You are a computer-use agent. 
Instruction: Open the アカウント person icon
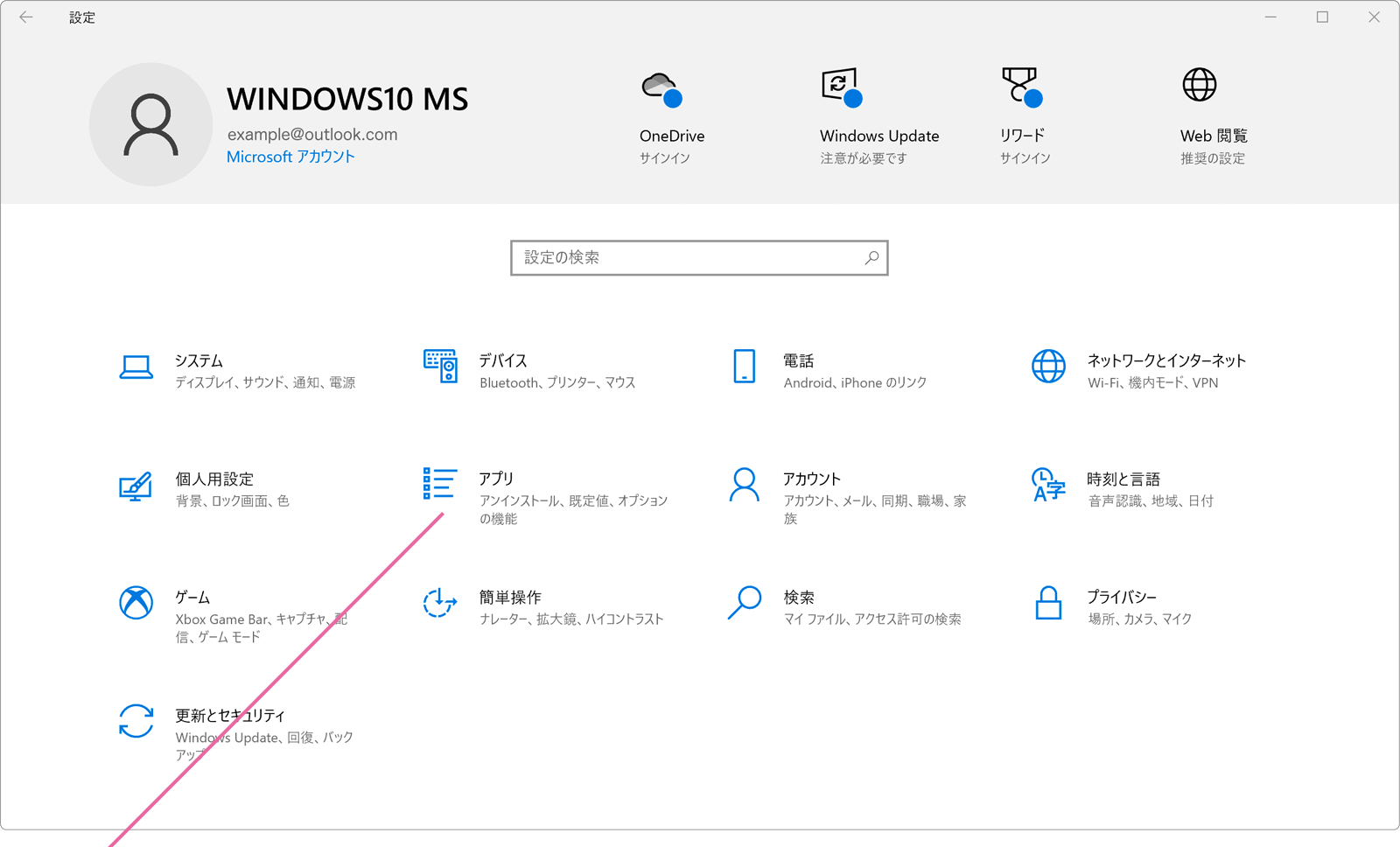coord(745,485)
